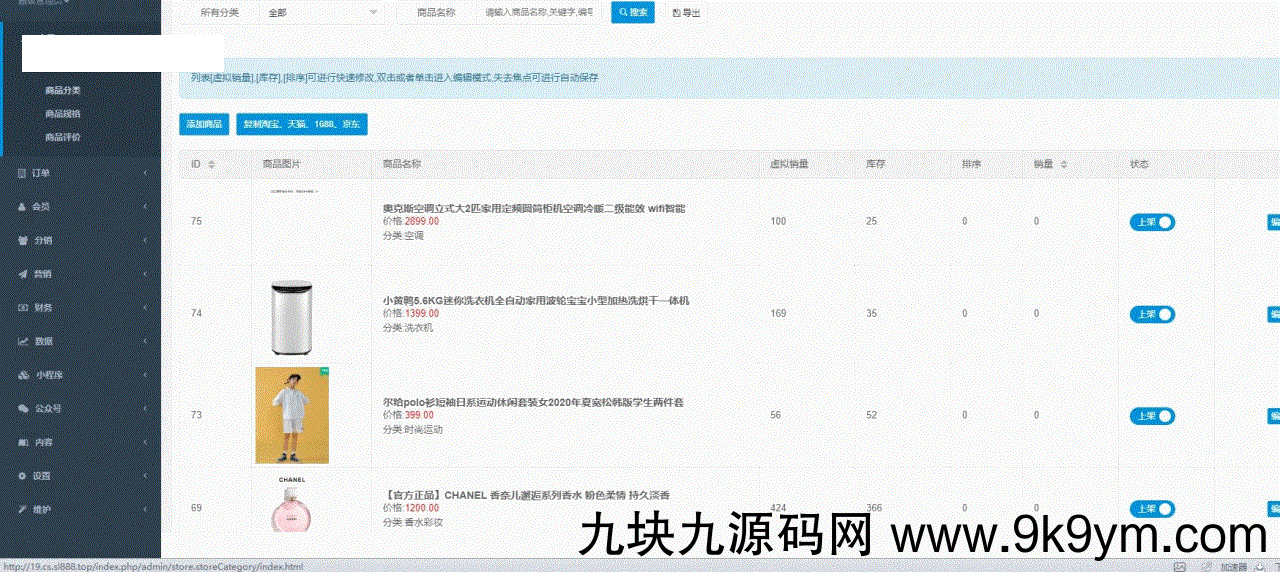
Task: Expand the 分销 sidebar menu chevron
Action: tap(145, 241)
